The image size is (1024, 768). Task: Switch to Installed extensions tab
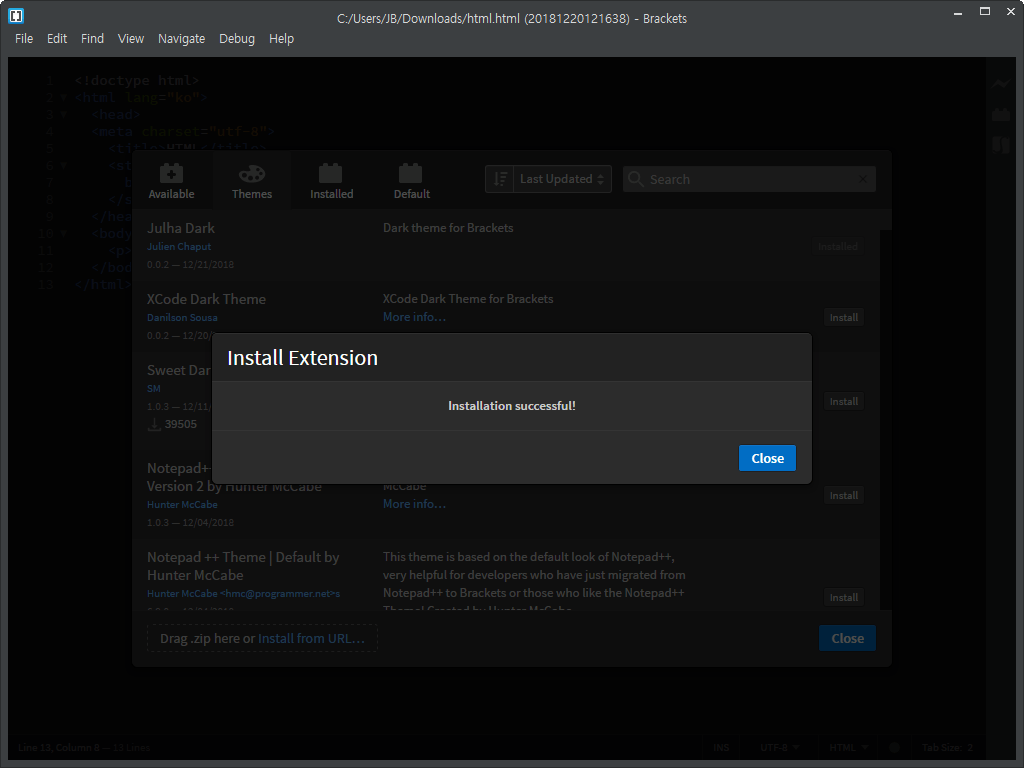(331, 181)
